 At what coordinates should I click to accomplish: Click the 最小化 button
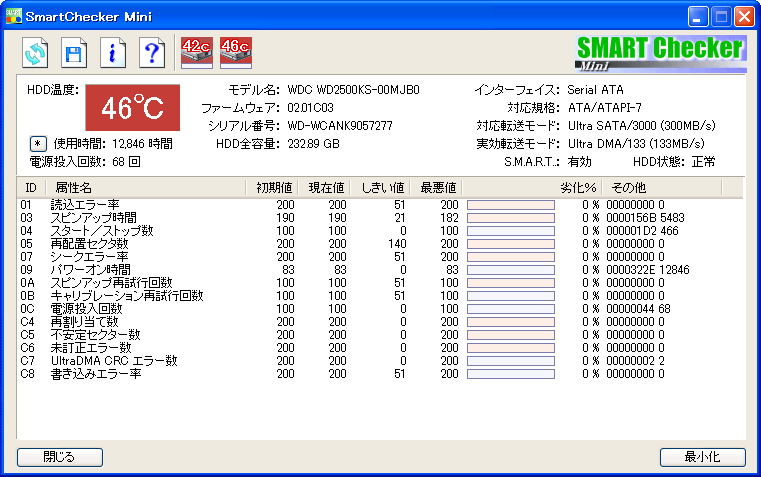702,457
